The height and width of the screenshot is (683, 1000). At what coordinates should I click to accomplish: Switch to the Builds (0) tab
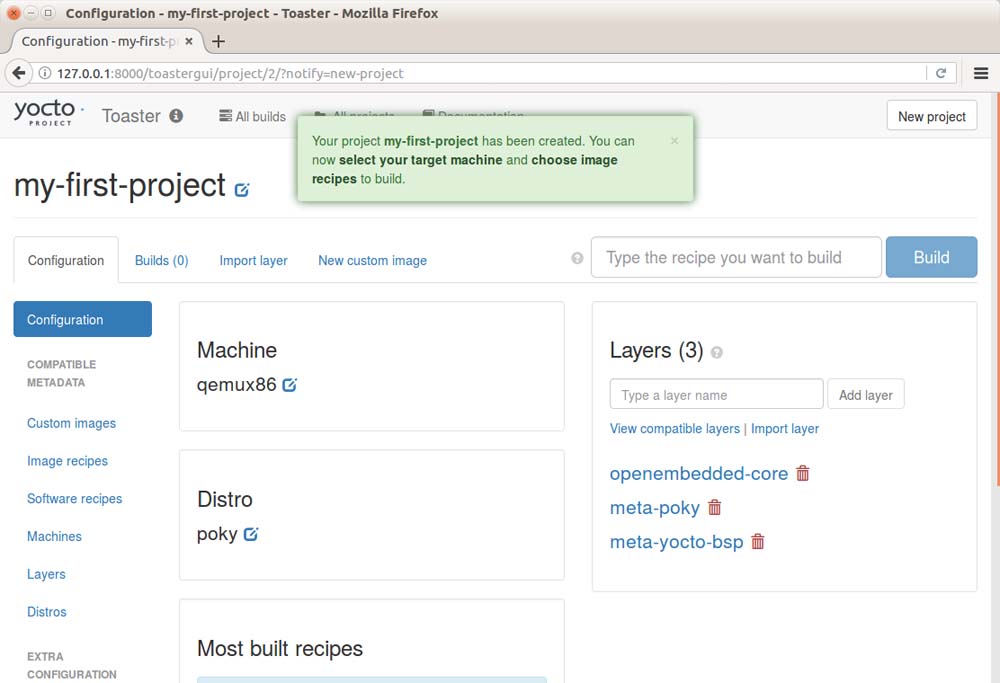[x=162, y=260]
